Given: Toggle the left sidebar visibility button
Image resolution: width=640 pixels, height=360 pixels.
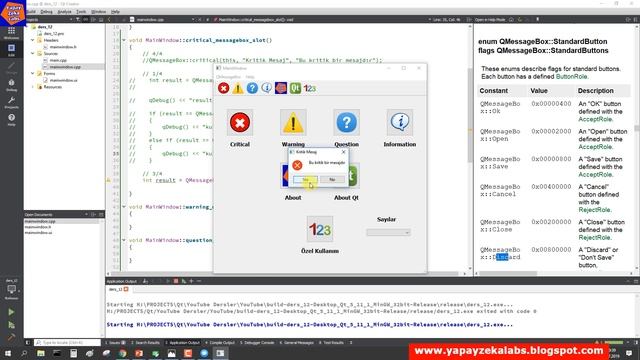Looking at the screenshot, I should pos(28,343).
